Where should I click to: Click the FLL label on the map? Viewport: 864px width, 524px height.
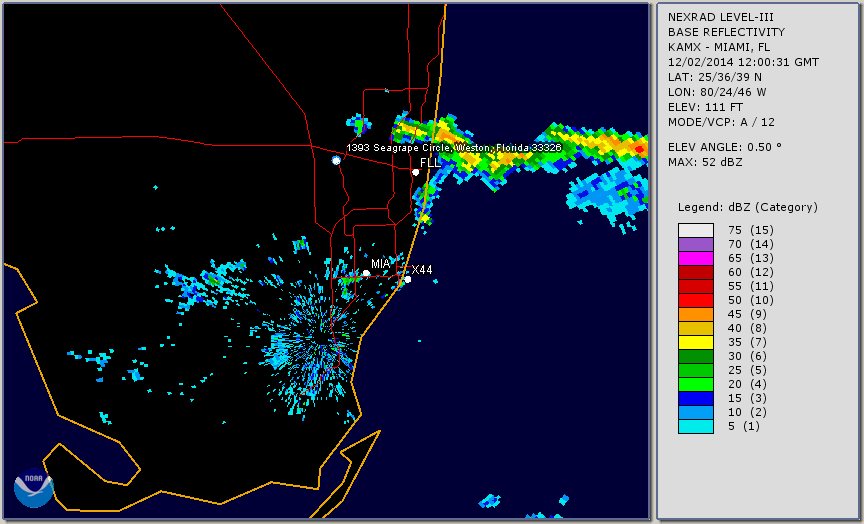pos(430,163)
